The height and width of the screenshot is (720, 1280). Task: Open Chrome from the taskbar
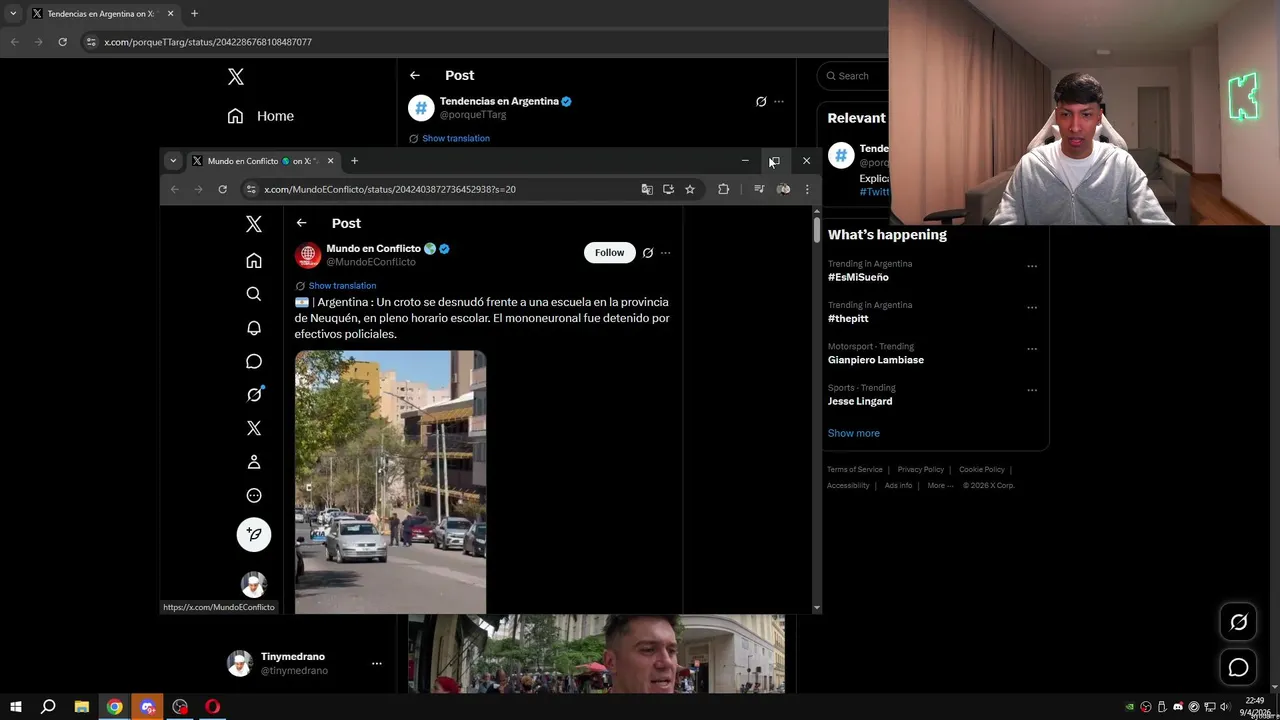[x=115, y=707]
